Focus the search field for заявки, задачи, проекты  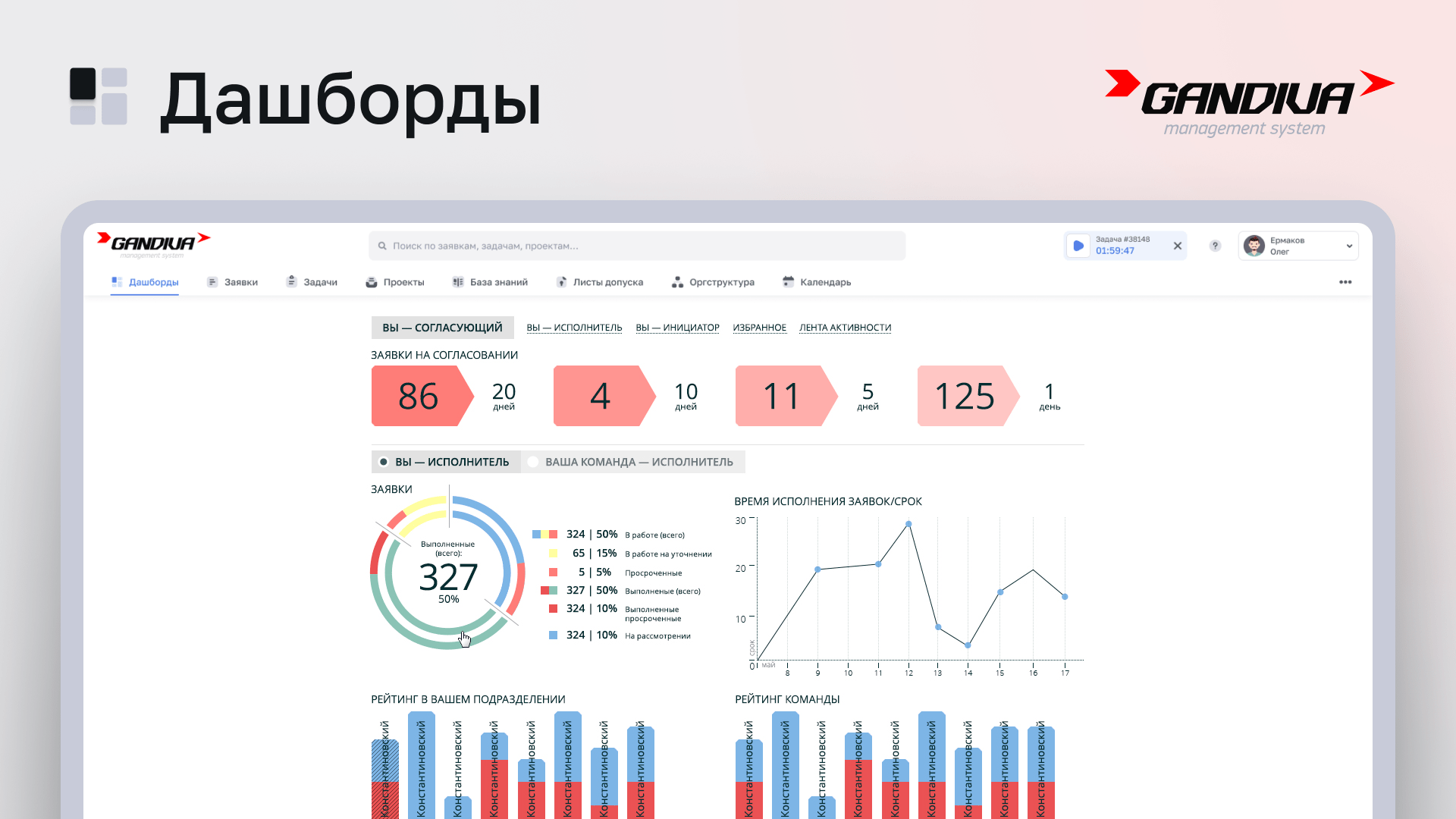(x=637, y=246)
